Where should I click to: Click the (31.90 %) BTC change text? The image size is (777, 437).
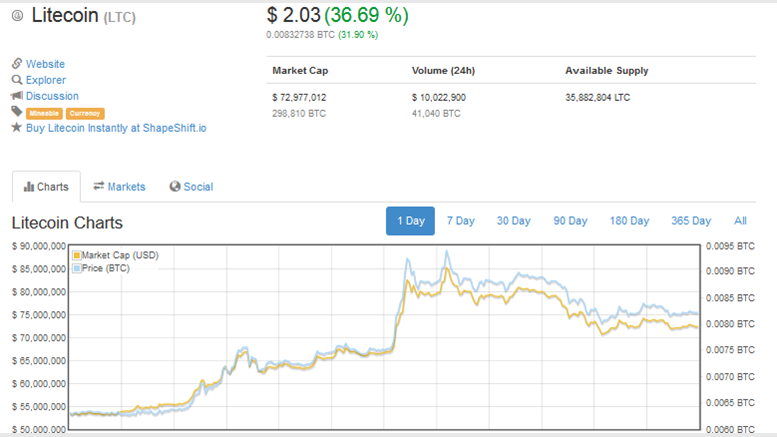coord(358,35)
